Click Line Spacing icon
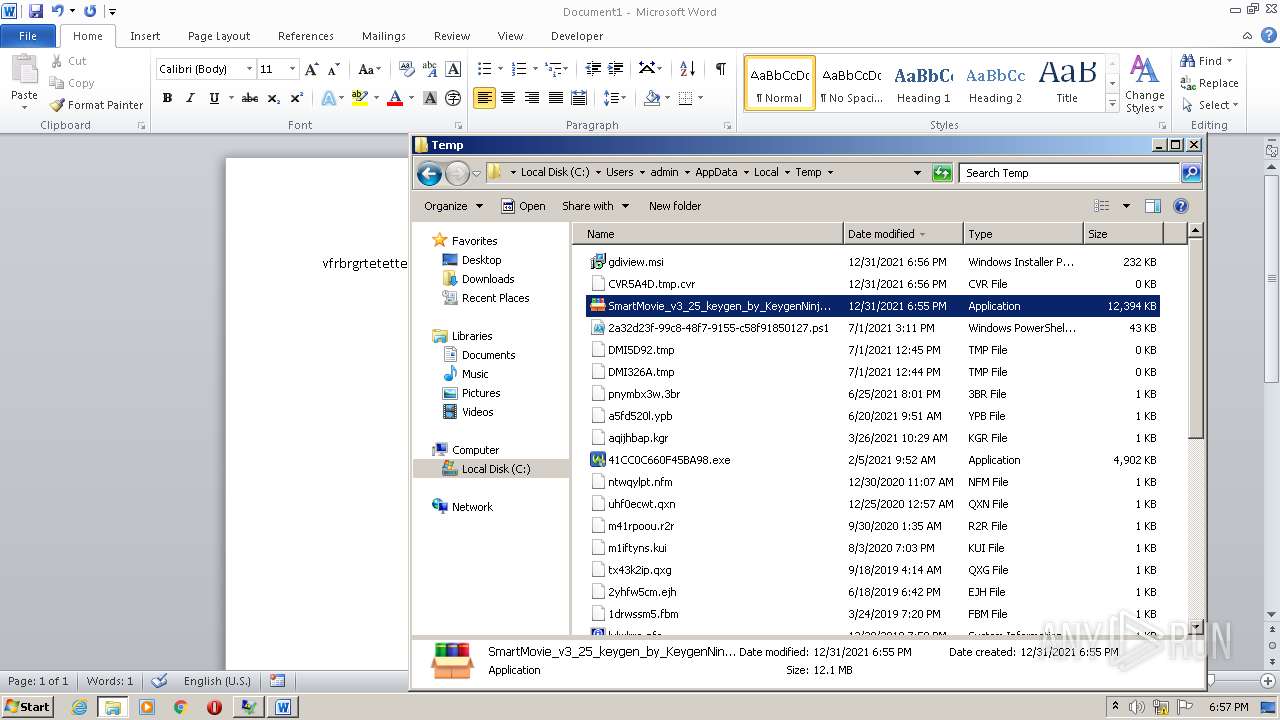 (611, 98)
